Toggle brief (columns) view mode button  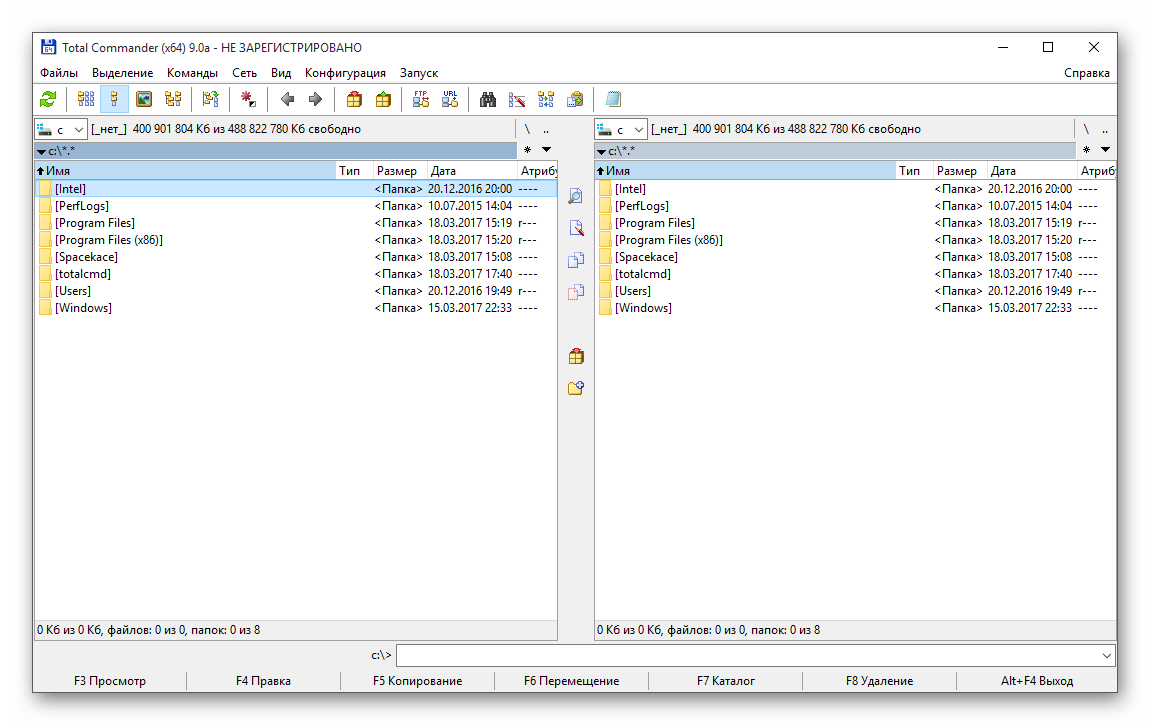[86, 99]
